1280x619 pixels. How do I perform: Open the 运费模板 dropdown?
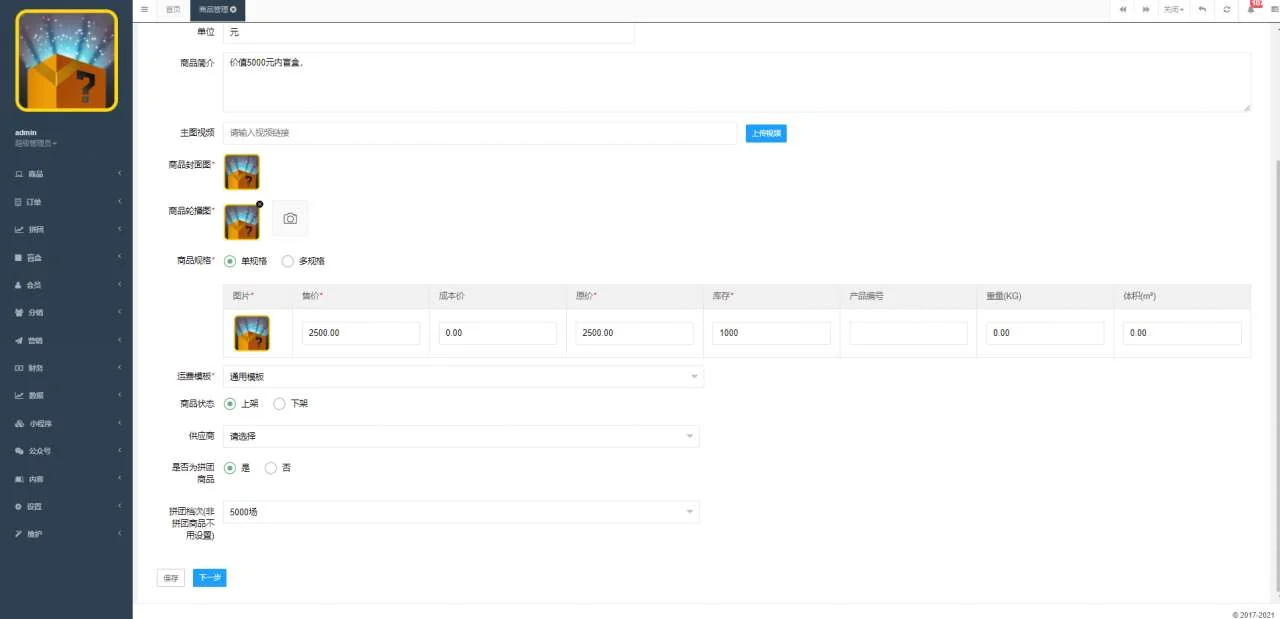click(462, 377)
